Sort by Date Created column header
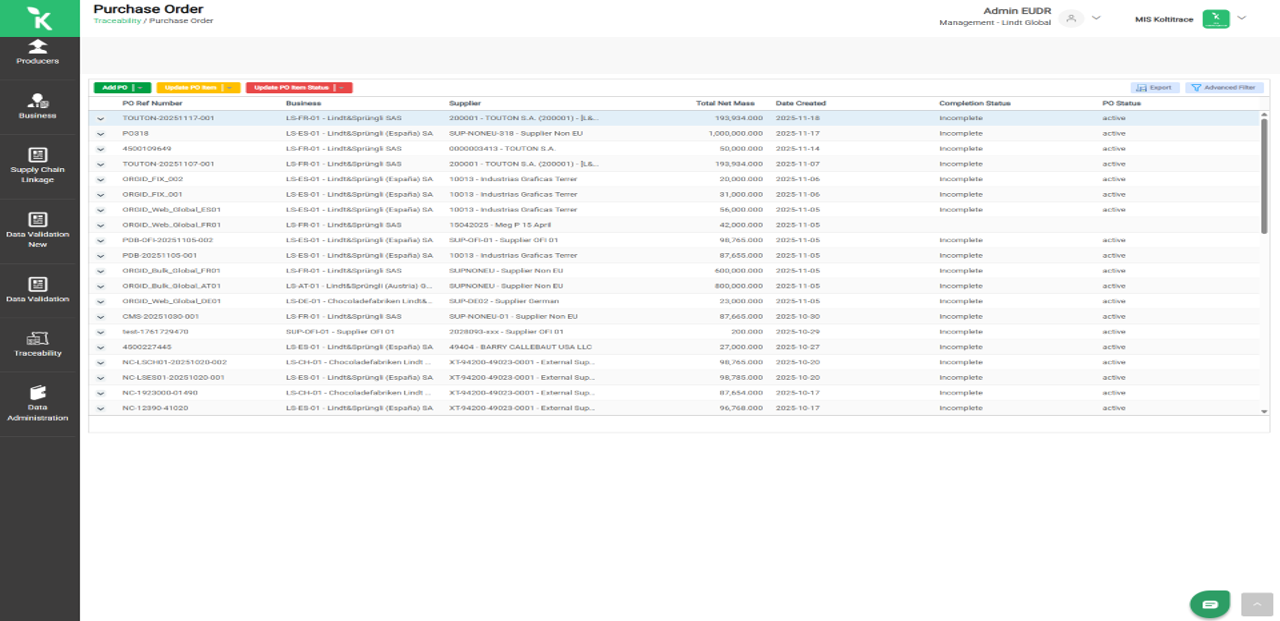This screenshot has width=1280, height=621. pos(800,103)
